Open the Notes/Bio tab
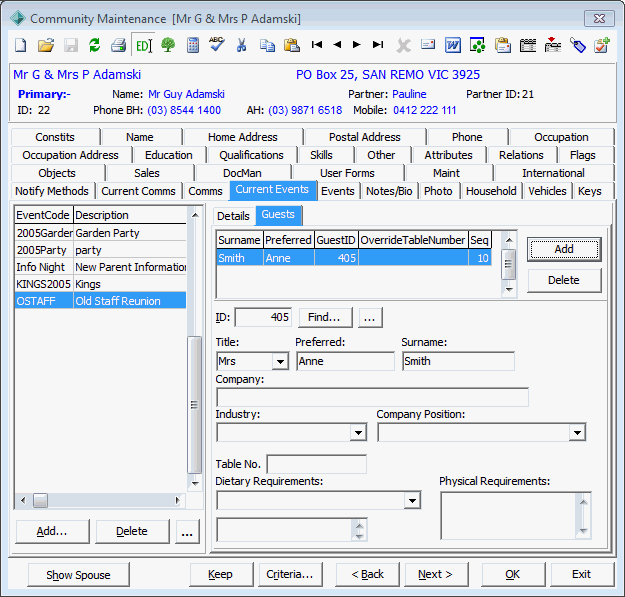The width and height of the screenshot is (625, 597). 389,191
